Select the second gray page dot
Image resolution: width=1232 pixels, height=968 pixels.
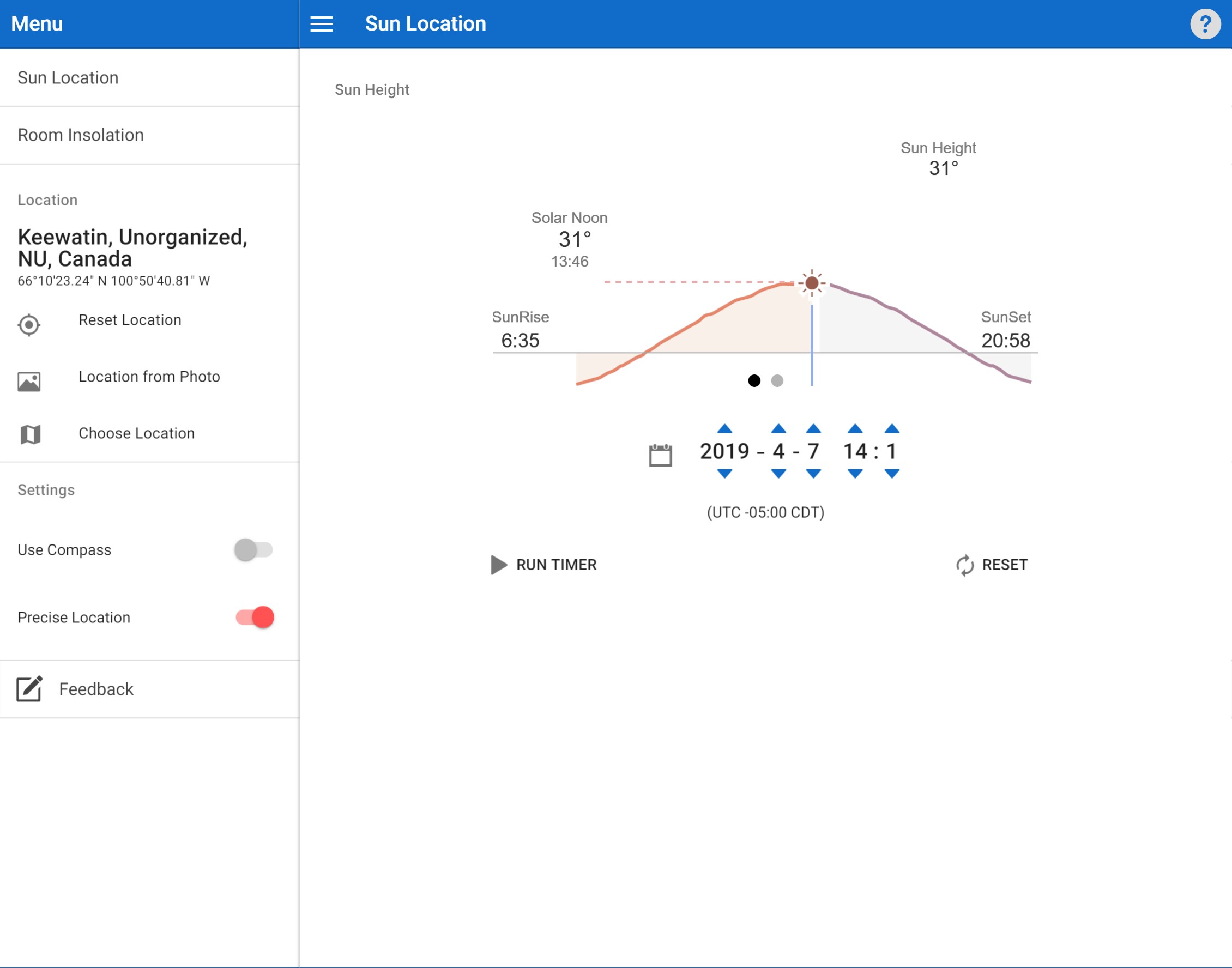tap(777, 381)
